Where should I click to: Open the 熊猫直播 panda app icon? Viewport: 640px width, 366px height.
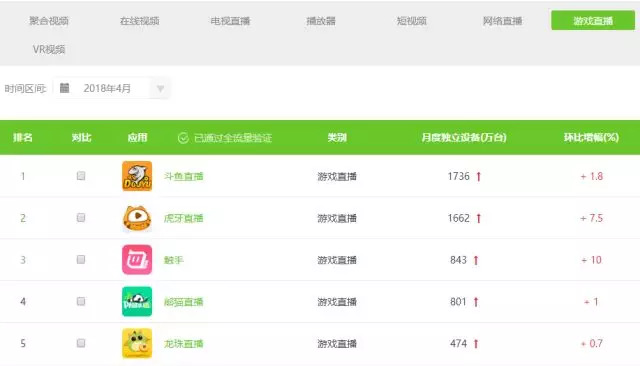pyautogui.click(x=137, y=302)
